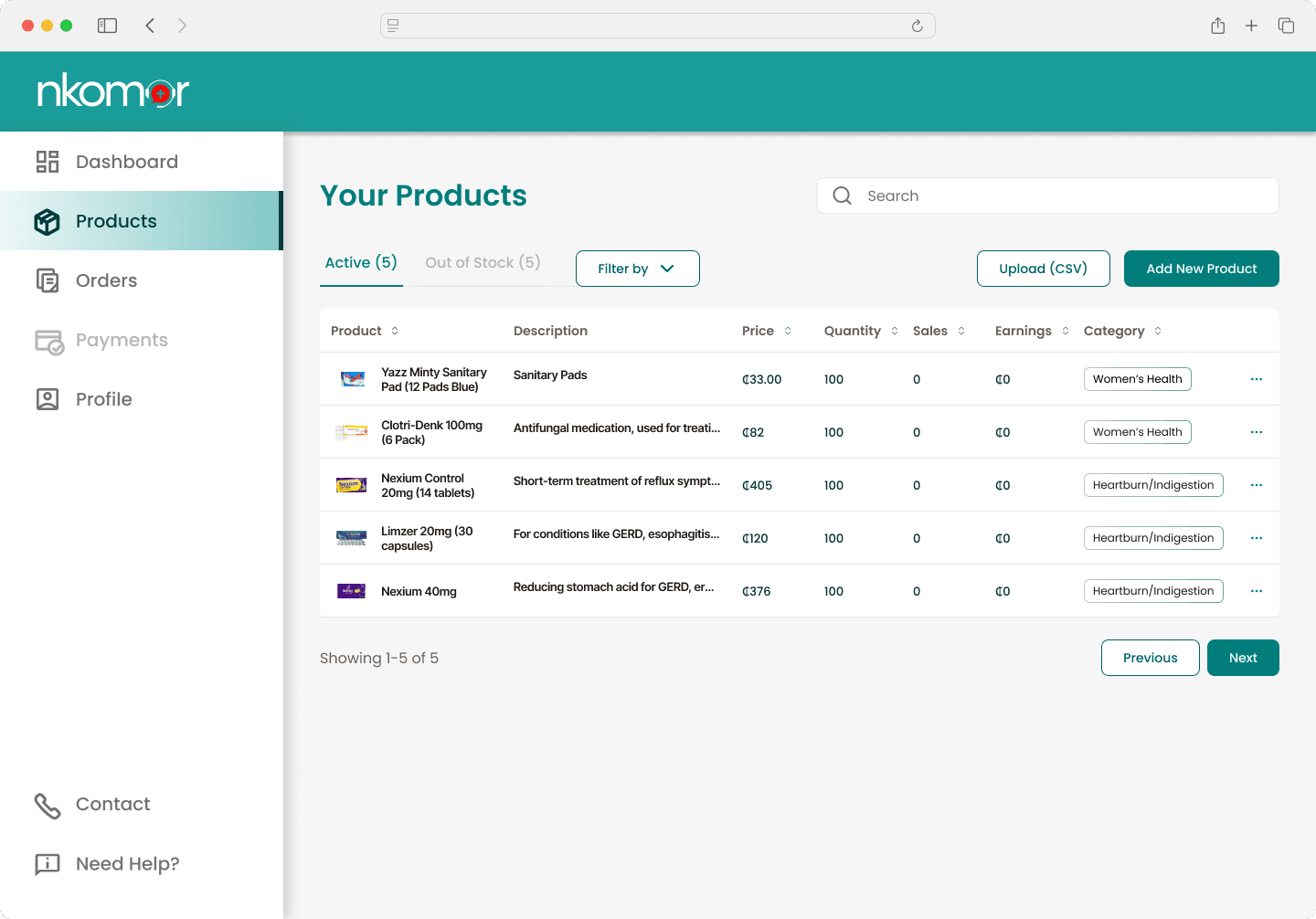Open the Need Help chat icon
Viewport: 1316px width, 919px height.
click(x=48, y=864)
